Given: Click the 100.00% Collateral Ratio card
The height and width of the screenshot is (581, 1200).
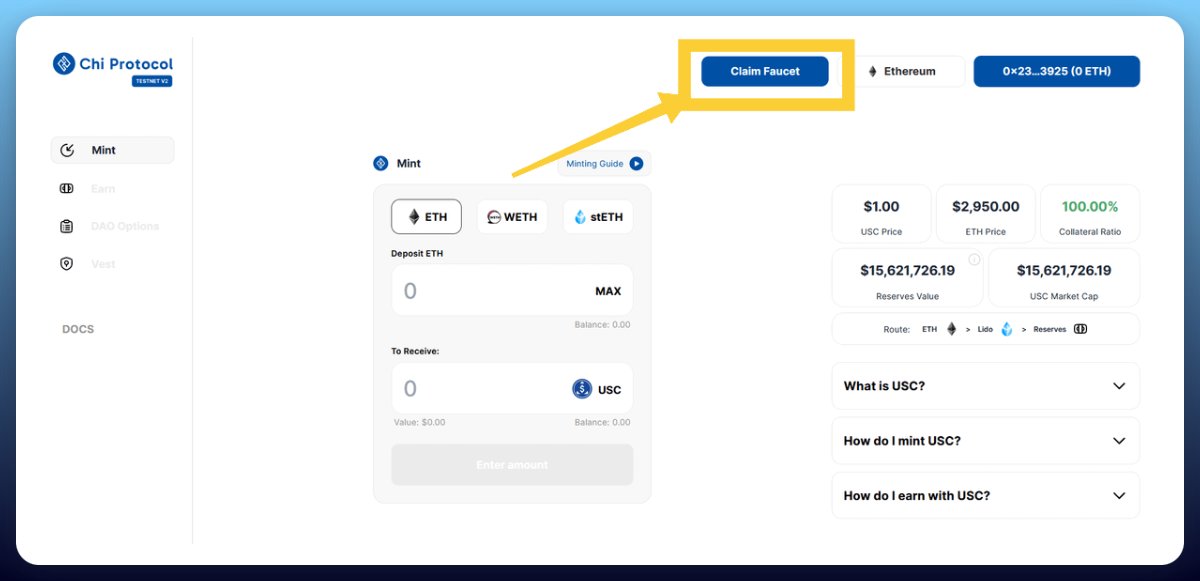Looking at the screenshot, I should 1090,214.
